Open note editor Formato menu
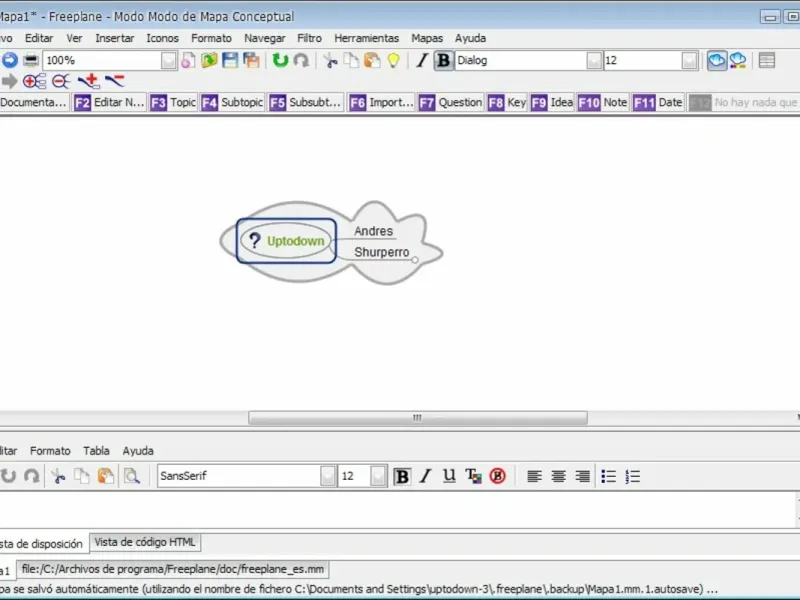This screenshot has width=800, height=600. click(50, 451)
